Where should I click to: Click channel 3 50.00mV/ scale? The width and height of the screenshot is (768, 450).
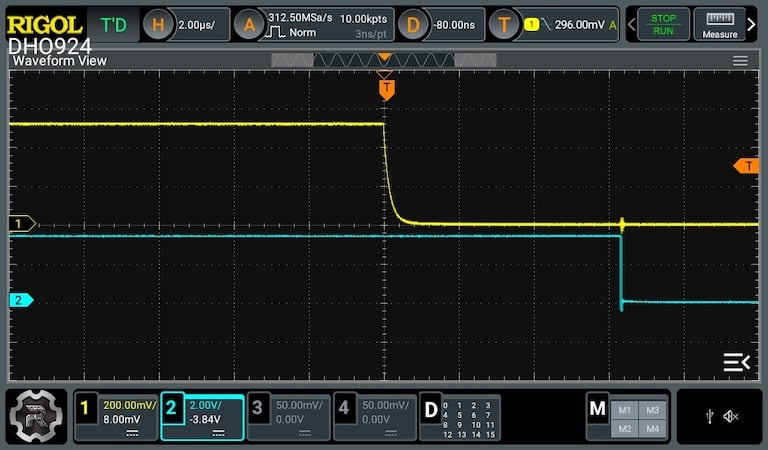tap(299, 405)
